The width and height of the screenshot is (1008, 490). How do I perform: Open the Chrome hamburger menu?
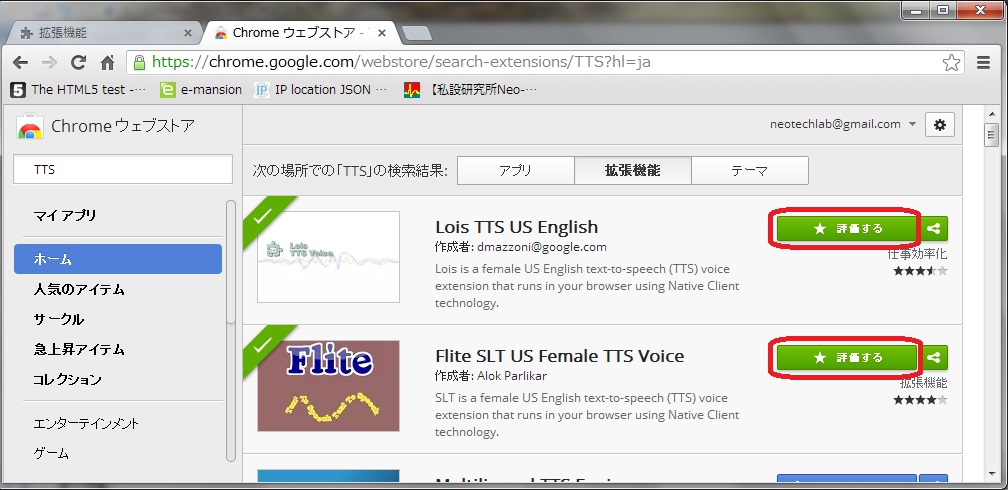pos(983,62)
